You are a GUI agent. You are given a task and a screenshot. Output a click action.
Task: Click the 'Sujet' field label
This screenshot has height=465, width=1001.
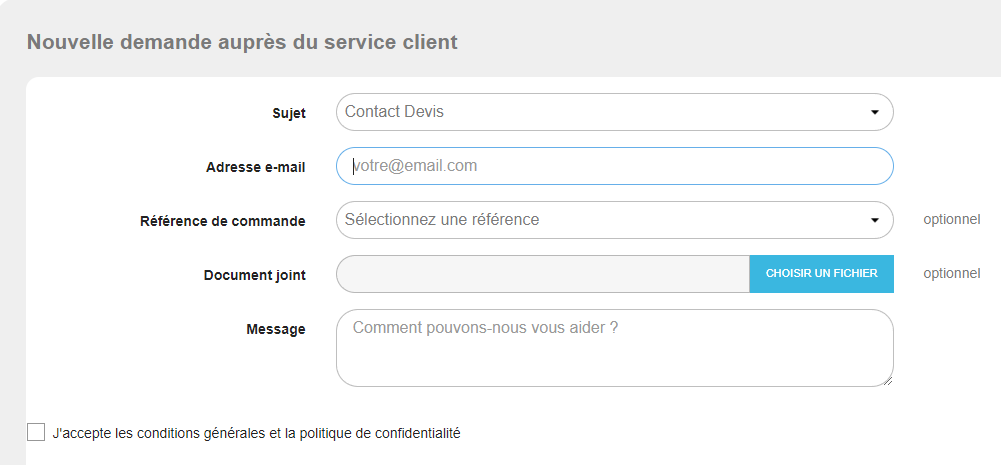click(289, 113)
